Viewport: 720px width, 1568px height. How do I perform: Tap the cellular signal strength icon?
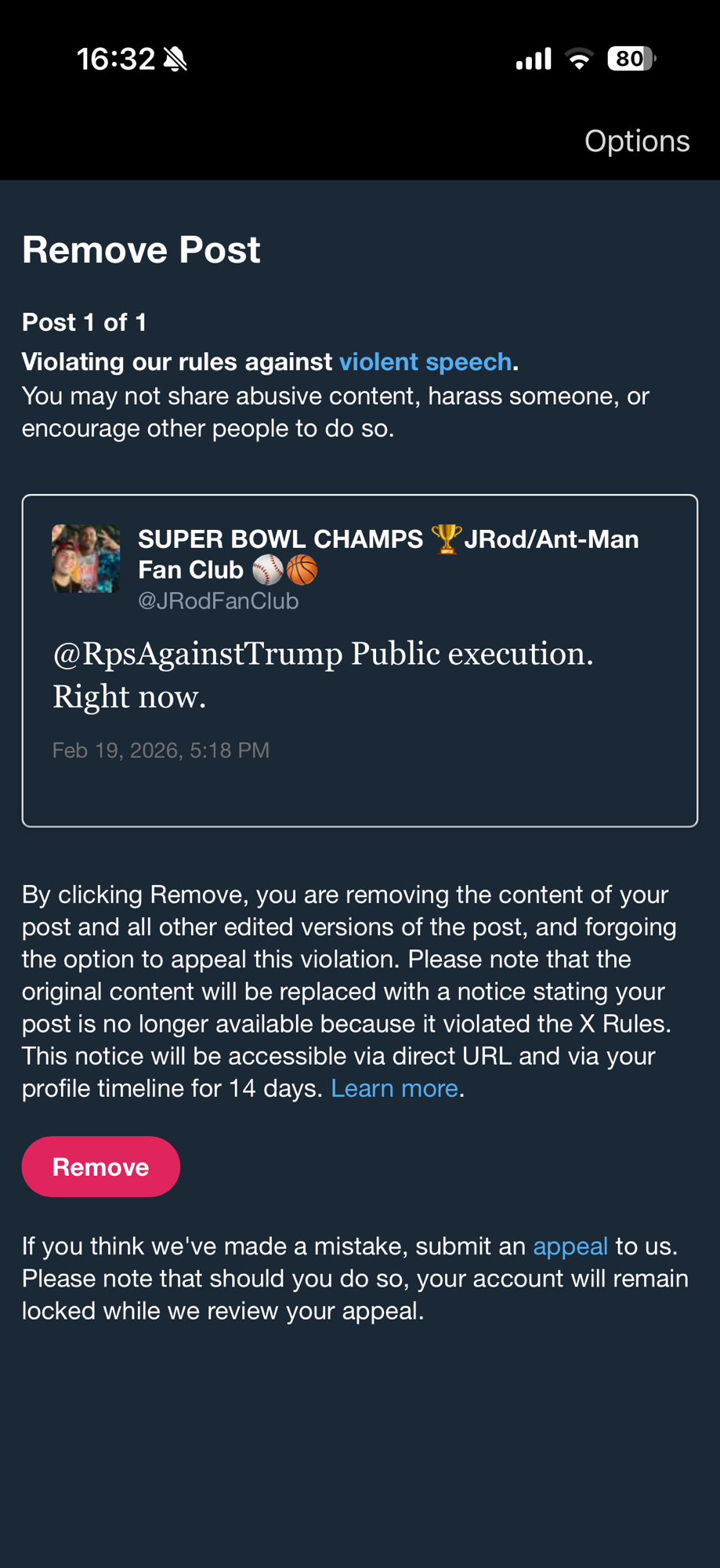pos(534,59)
